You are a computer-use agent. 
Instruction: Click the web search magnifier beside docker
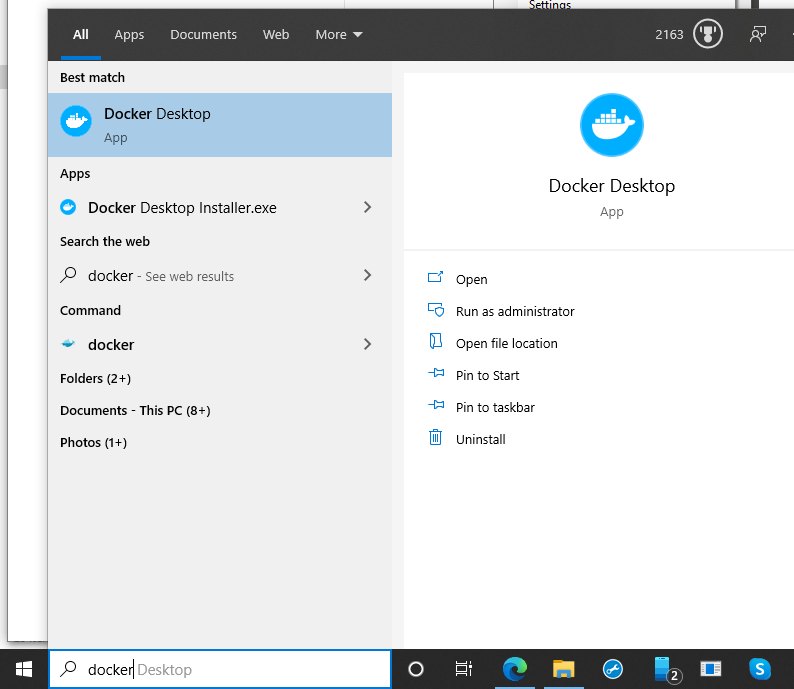pyautogui.click(x=68, y=275)
